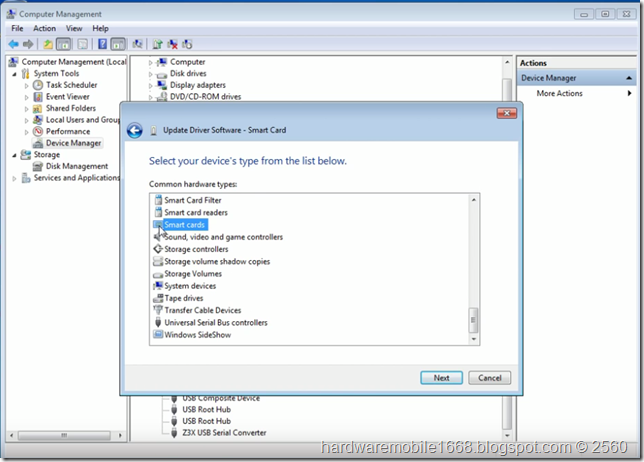Open the File menu
This screenshot has width=644, height=462.
click(17, 28)
